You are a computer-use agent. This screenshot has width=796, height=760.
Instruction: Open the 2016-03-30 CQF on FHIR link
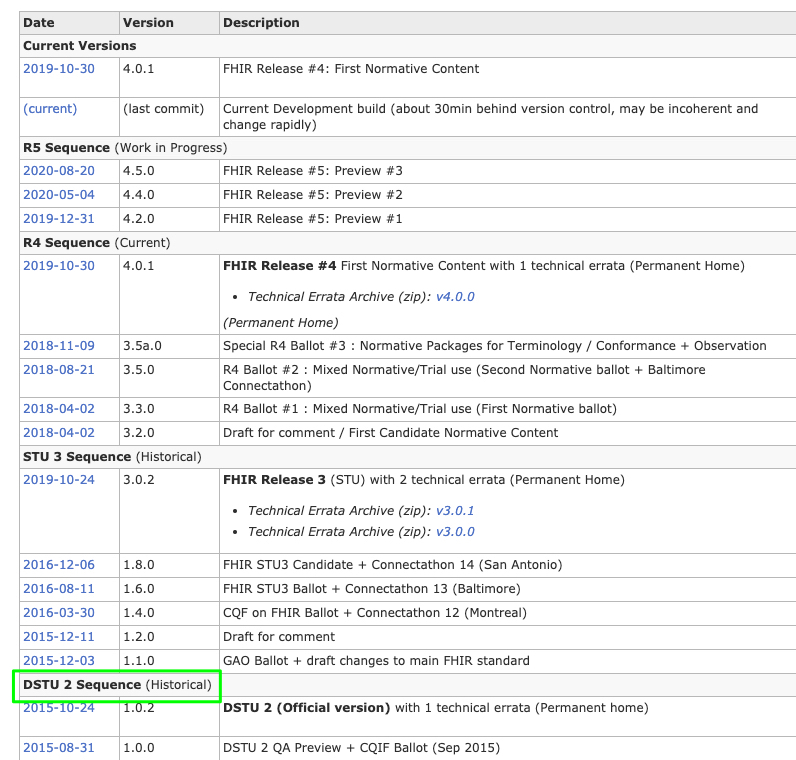pos(59,613)
